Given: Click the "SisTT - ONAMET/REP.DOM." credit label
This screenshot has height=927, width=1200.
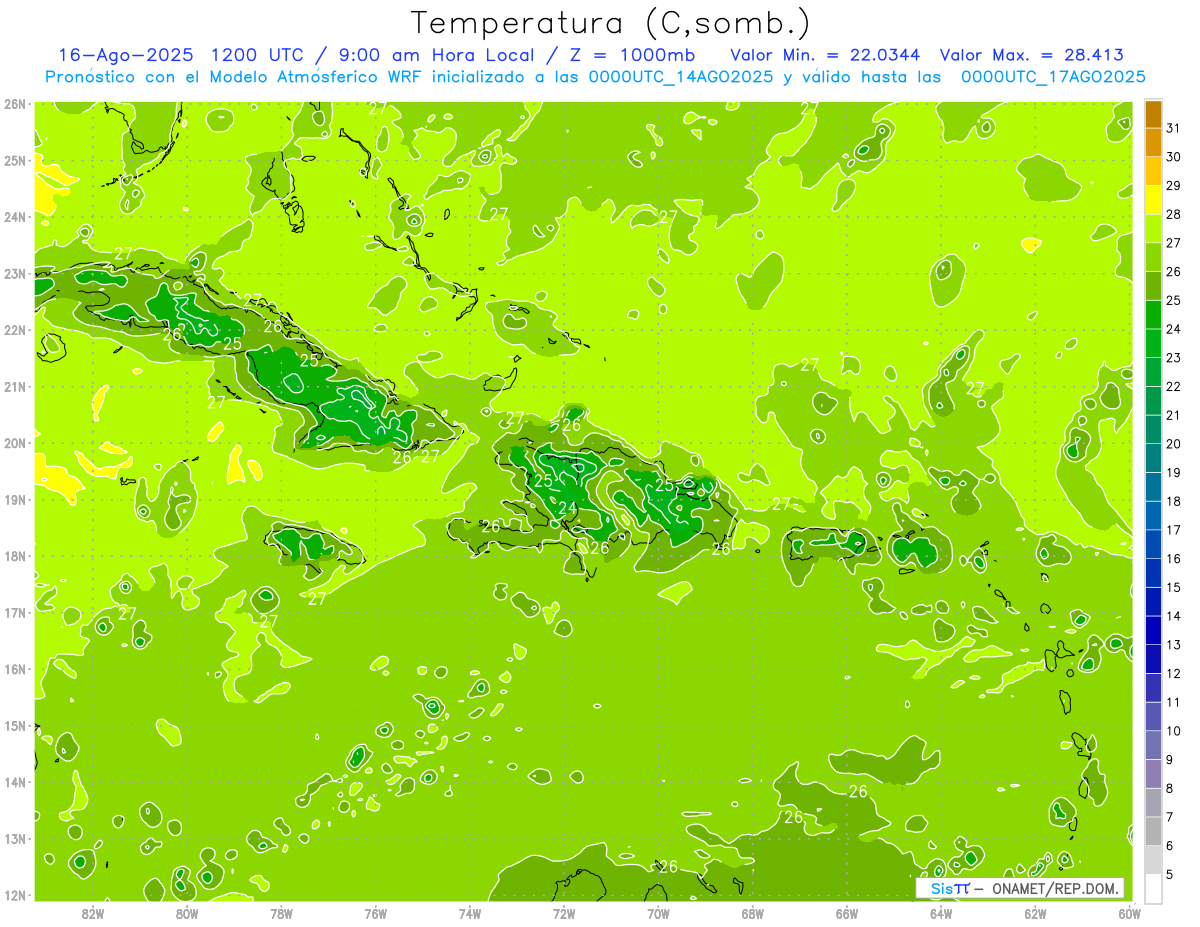Looking at the screenshot, I should 1021,888.
